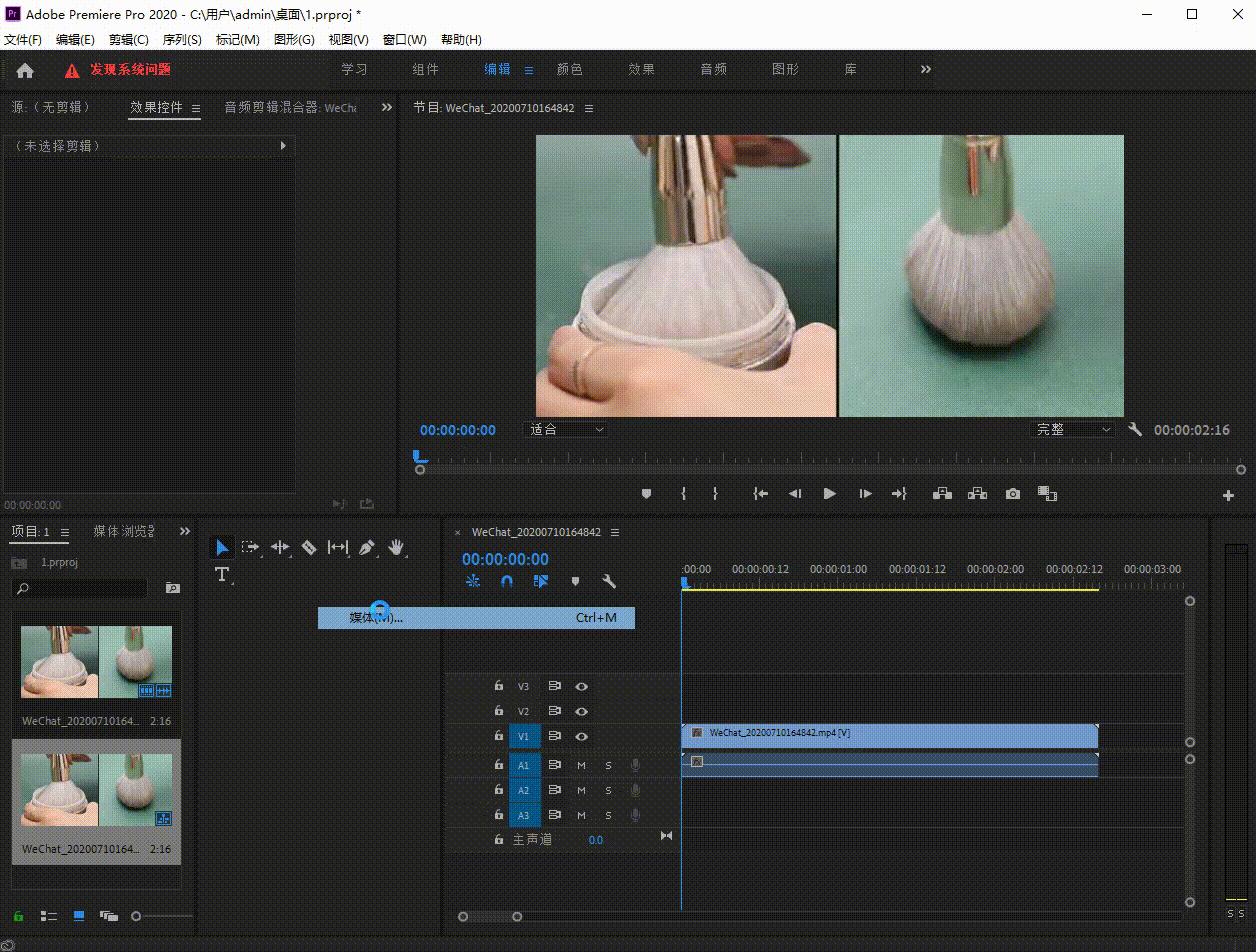Switch to the 颜色 workspace tab
Viewport: 1256px width, 952px height.
pyautogui.click(x=569, y=69)
